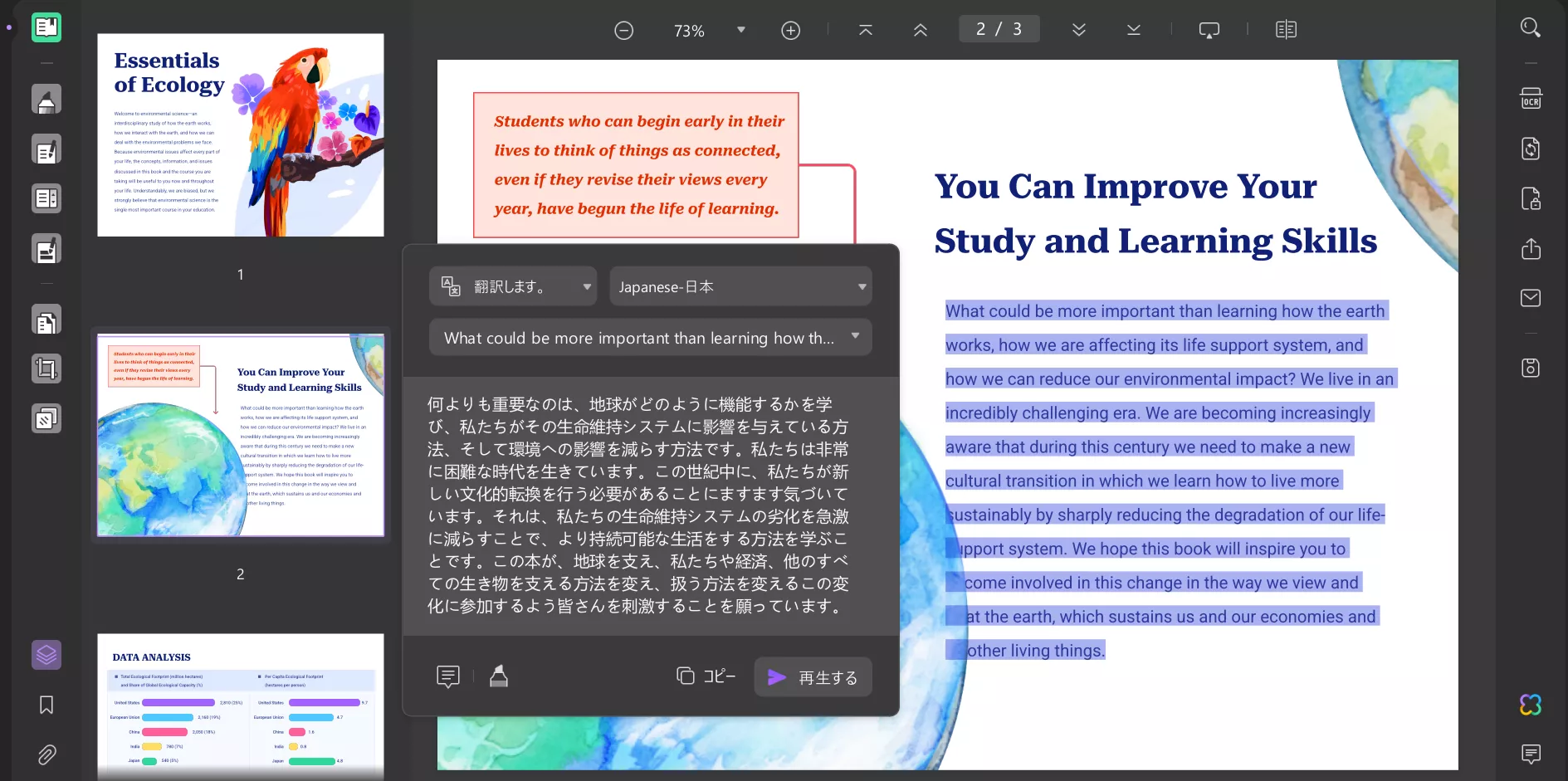Switch page display layout view
This screenshot has height=781, width=1568.
click(x=1286, y=30)
